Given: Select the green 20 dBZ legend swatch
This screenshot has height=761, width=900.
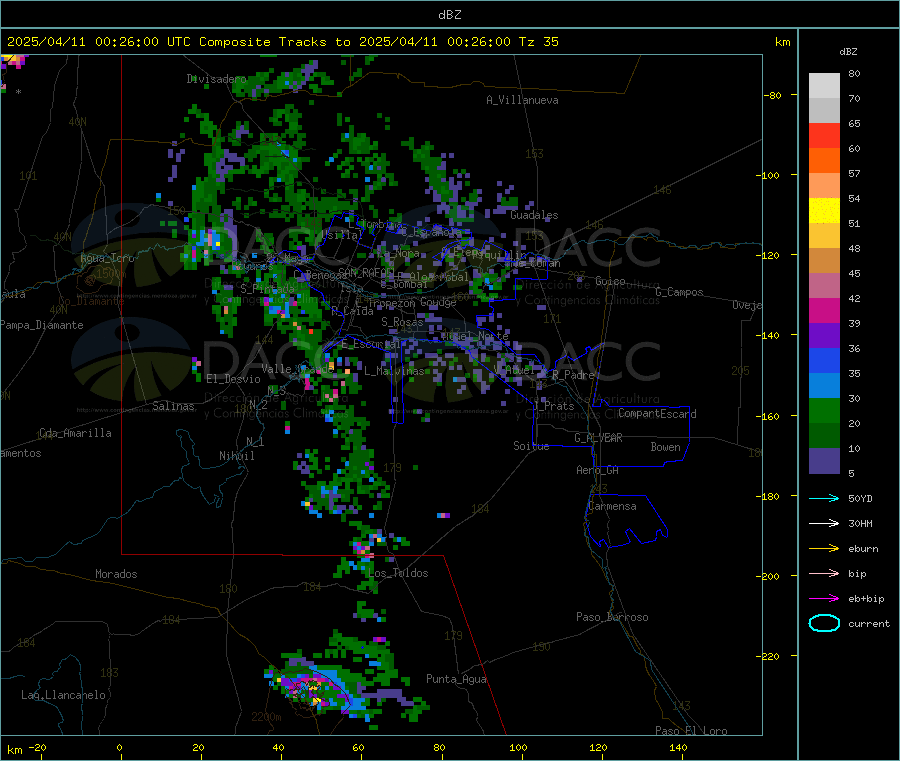Looking at the screenshot, I should 824,411.
